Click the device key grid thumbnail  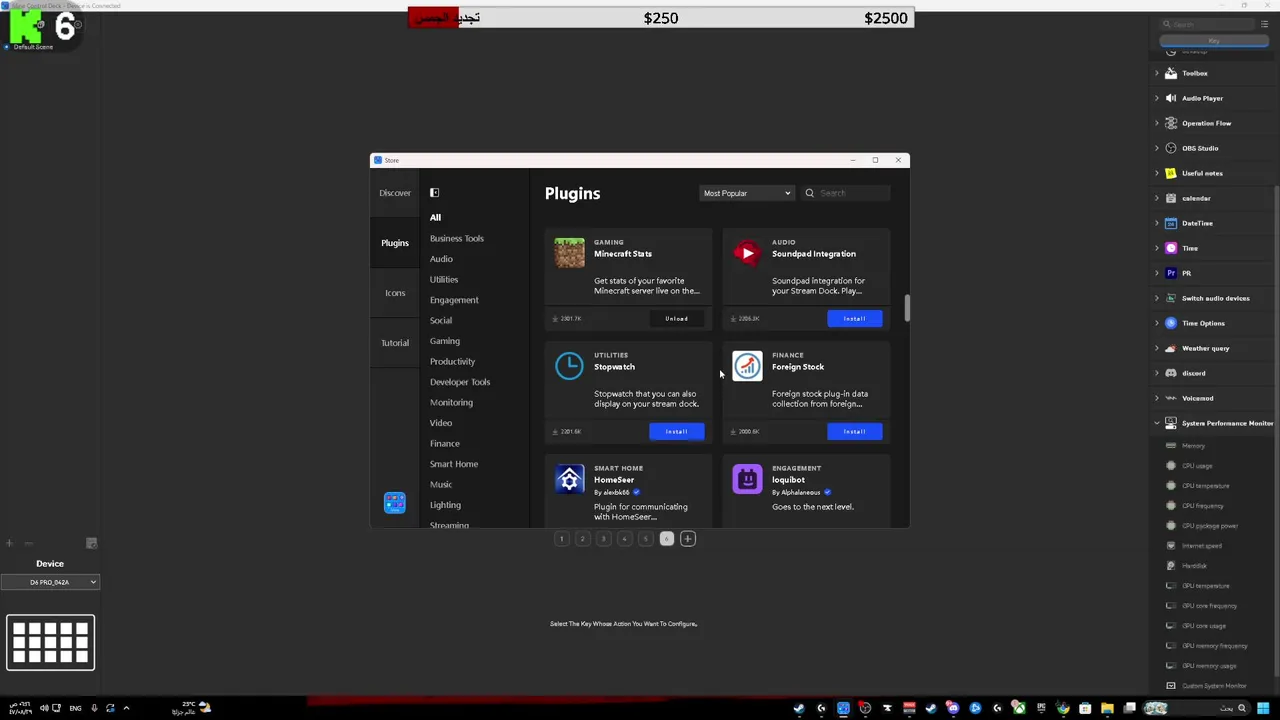[x=51, y=642]
